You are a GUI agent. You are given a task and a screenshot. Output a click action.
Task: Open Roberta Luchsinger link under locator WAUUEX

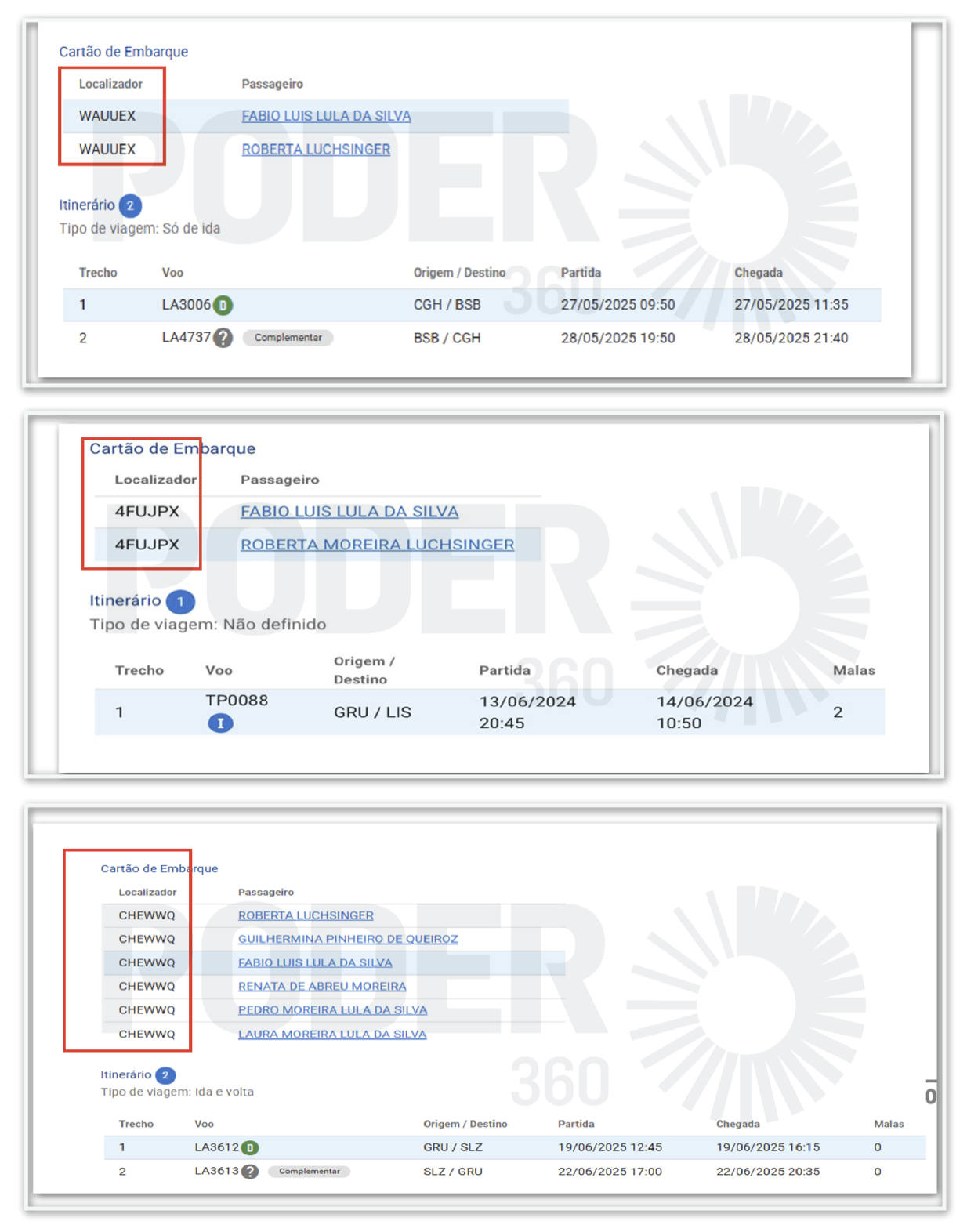click(x=316, y=150)
